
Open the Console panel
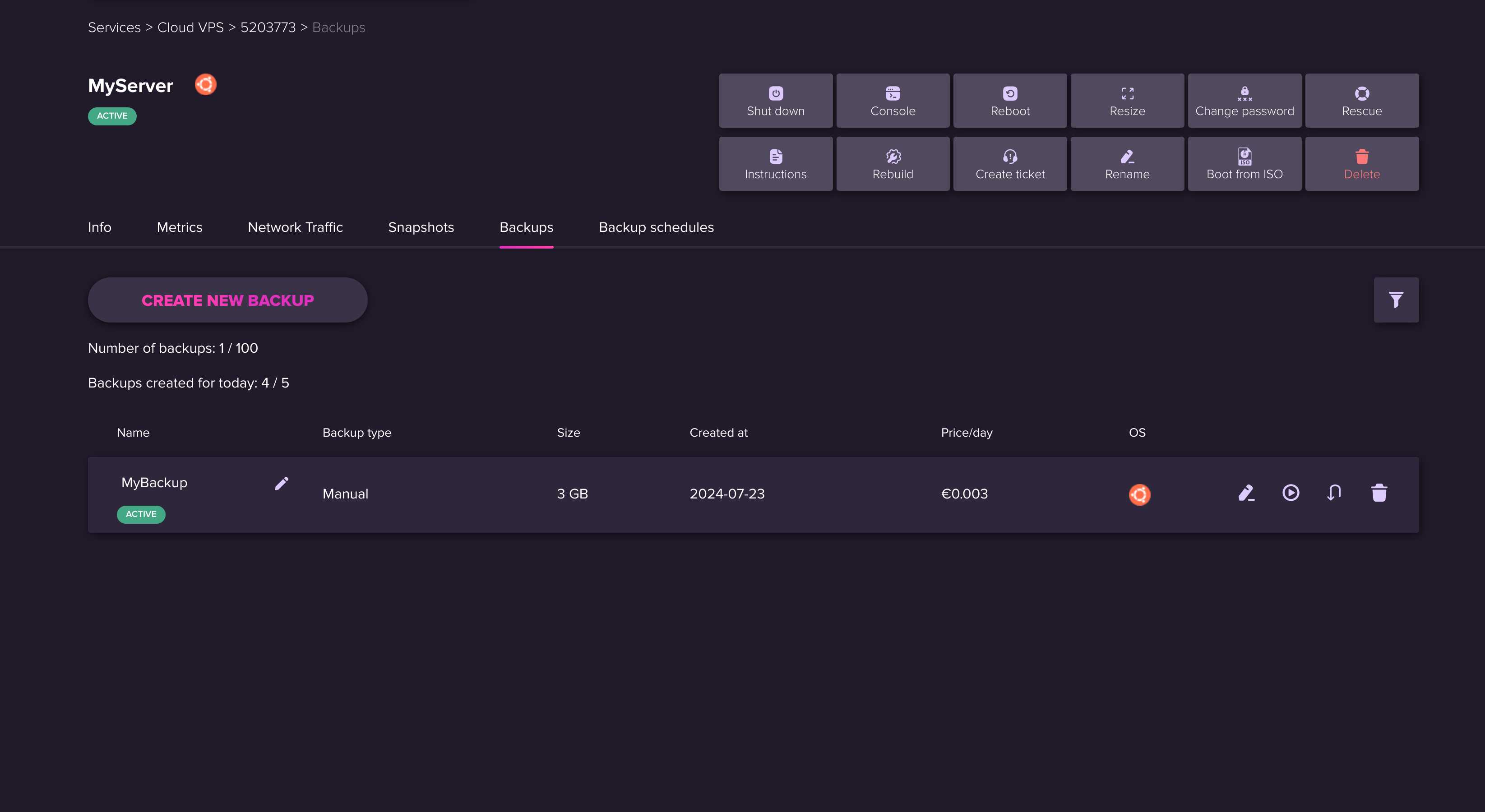pyautogui.click(x=892, y=100)
